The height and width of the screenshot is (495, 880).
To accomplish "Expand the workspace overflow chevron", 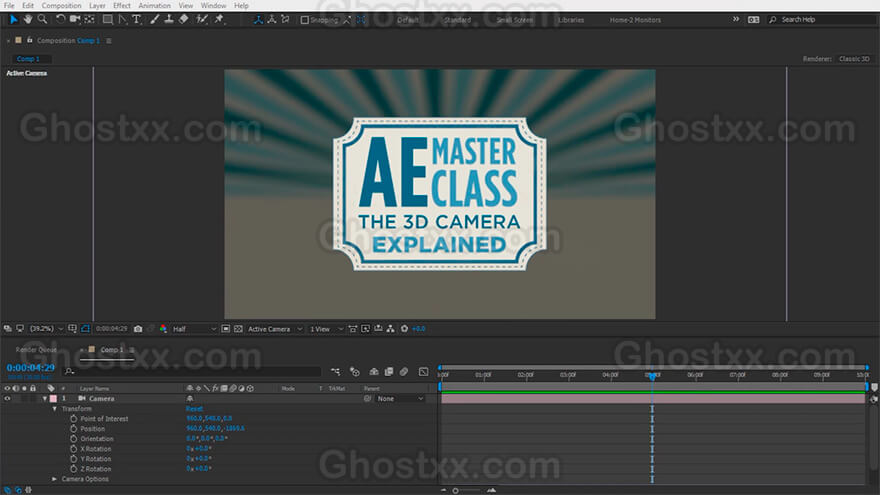I will (x=736, y=20).
